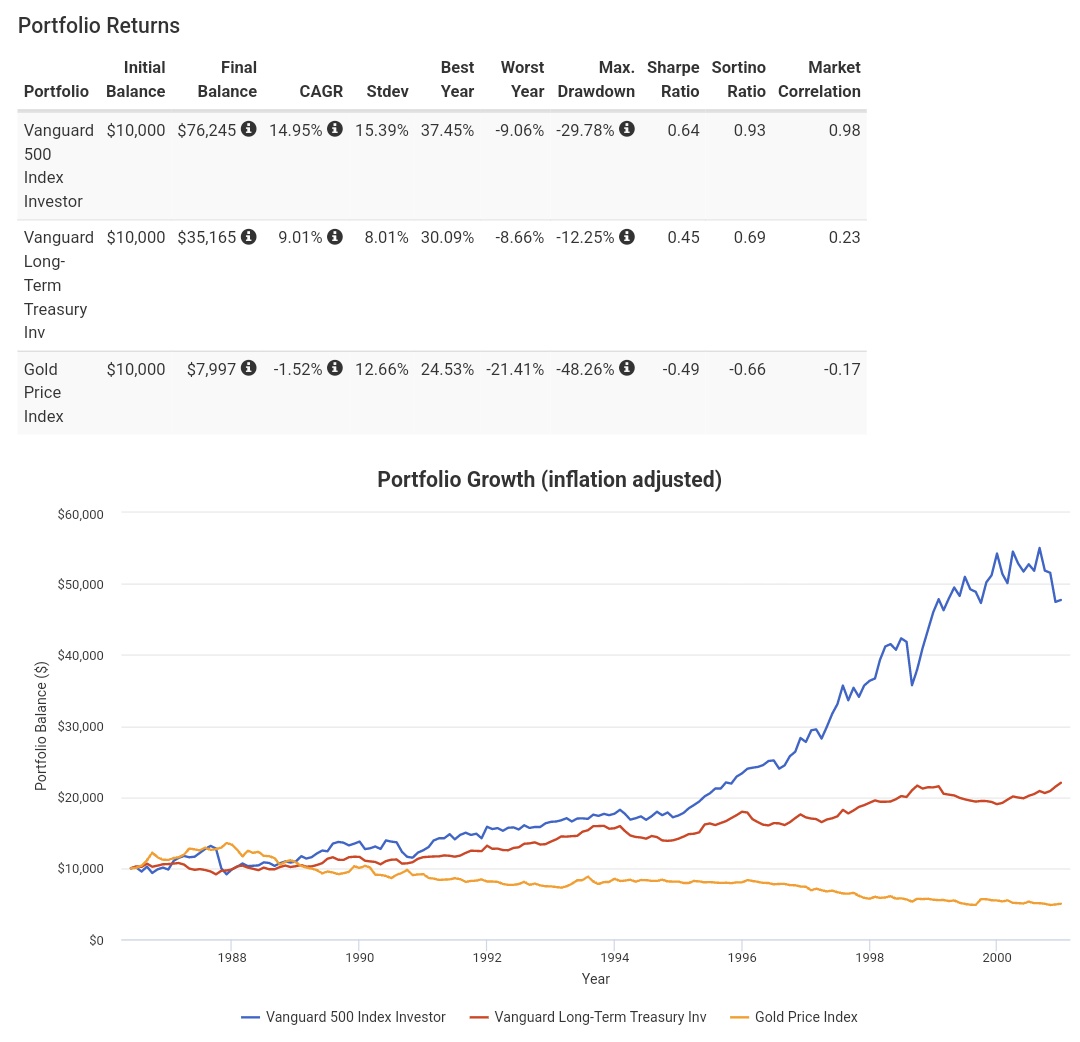Click info icon next to $35,165 balance
Screen dimensions: 1080x1042
tap(249, 237)
